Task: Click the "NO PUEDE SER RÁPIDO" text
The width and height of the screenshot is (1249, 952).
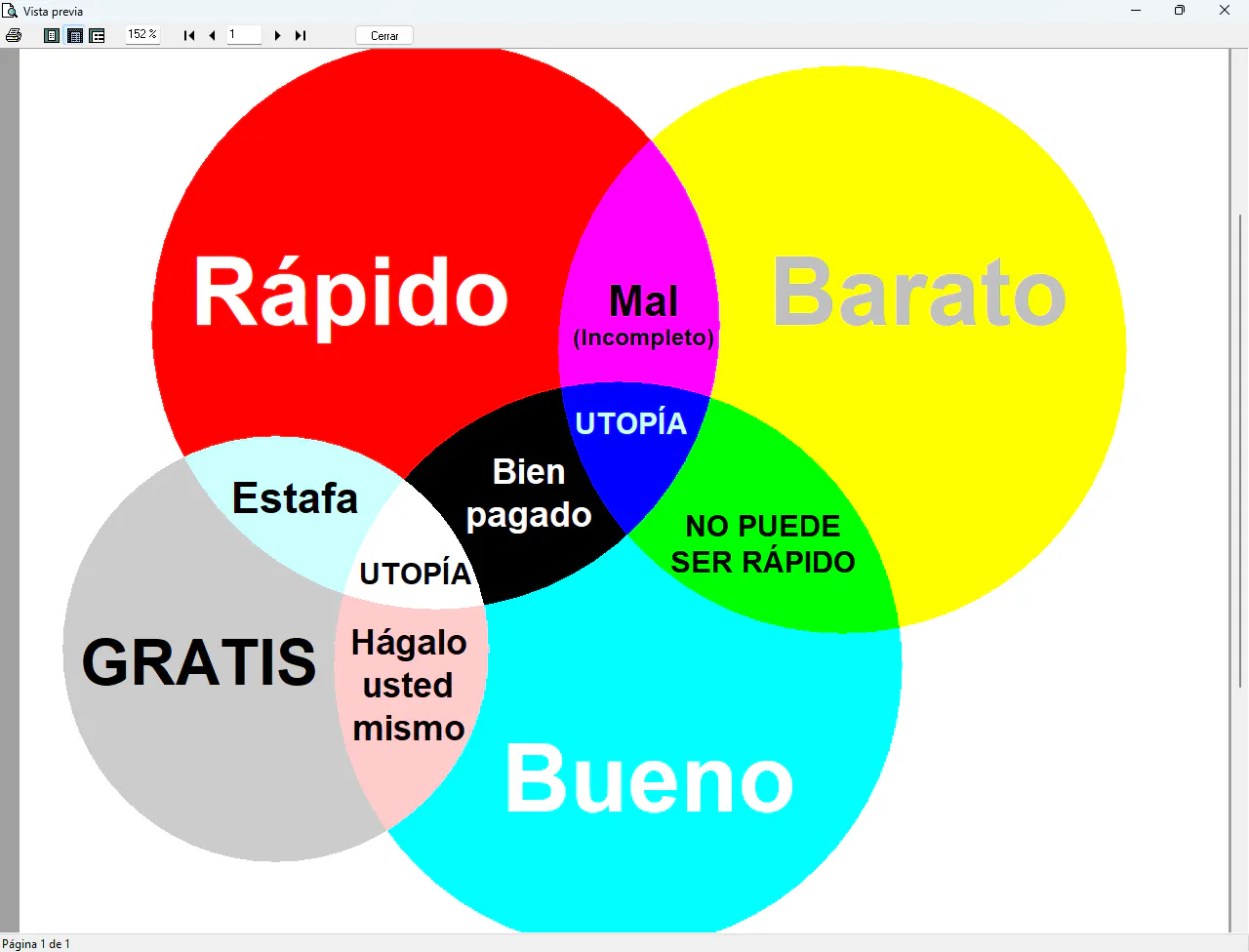Action: click(763, 543)
